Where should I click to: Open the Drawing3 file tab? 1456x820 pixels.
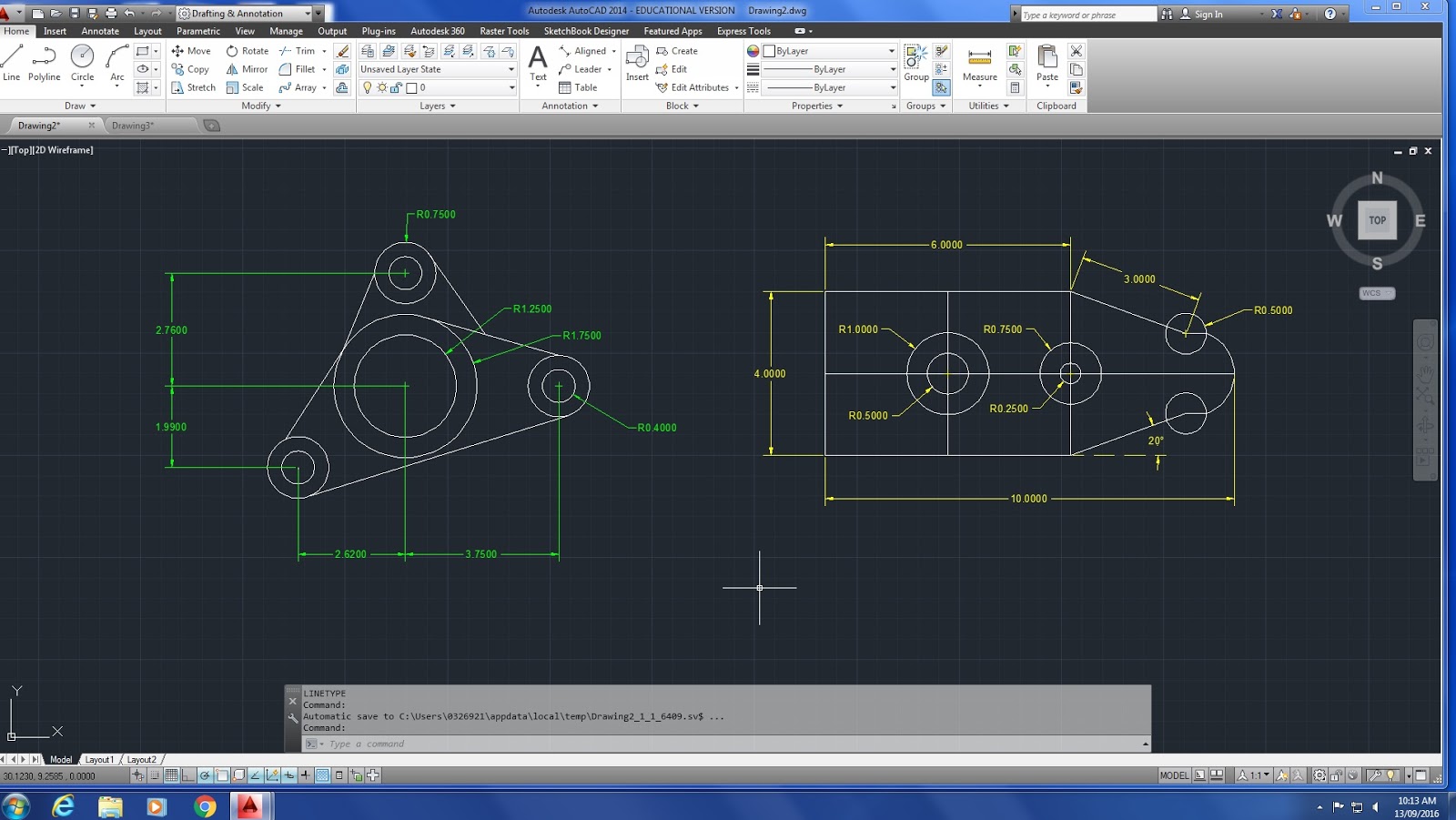pyautogui.click(x=133, y=126)
